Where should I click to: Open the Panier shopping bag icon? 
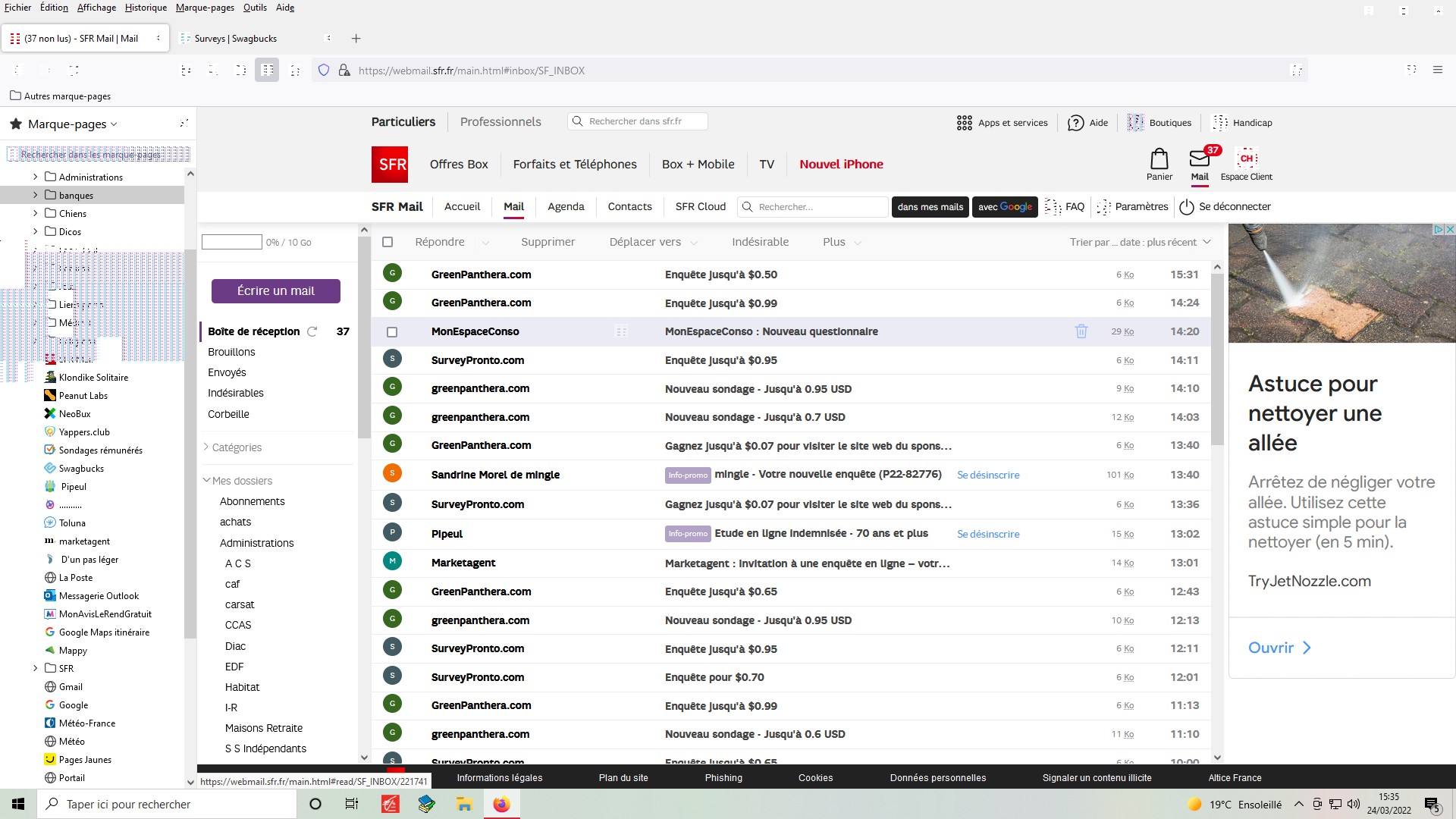point(1159,158)
